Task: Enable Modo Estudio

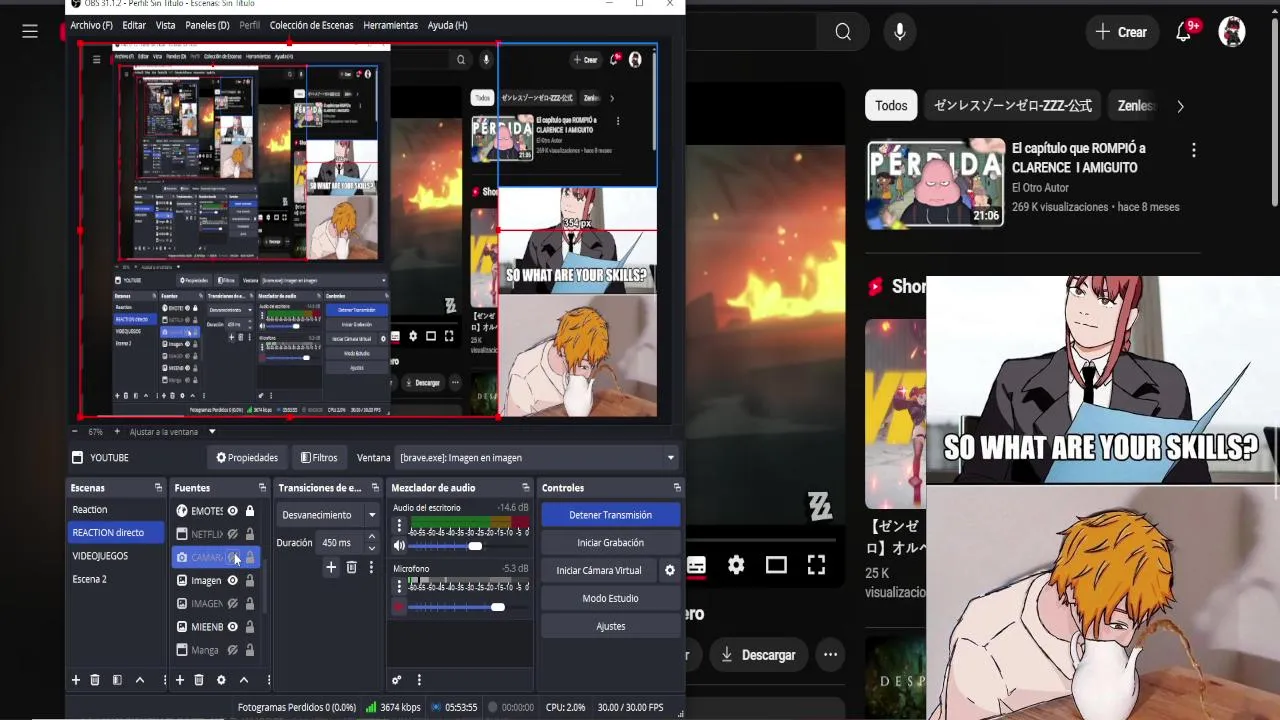Action: [x=610, y=598]
